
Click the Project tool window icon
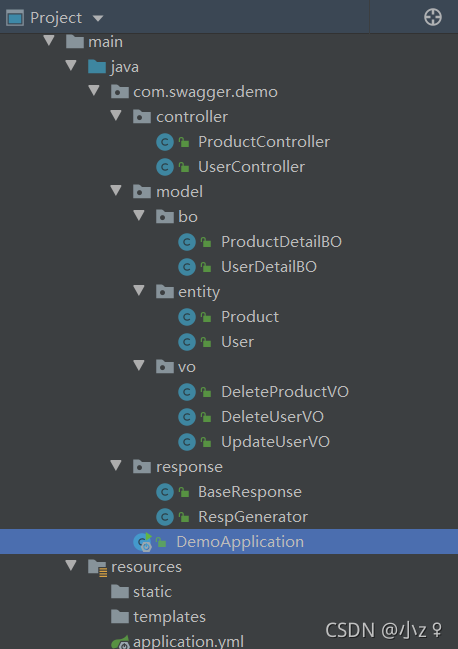tap(15, 18)
